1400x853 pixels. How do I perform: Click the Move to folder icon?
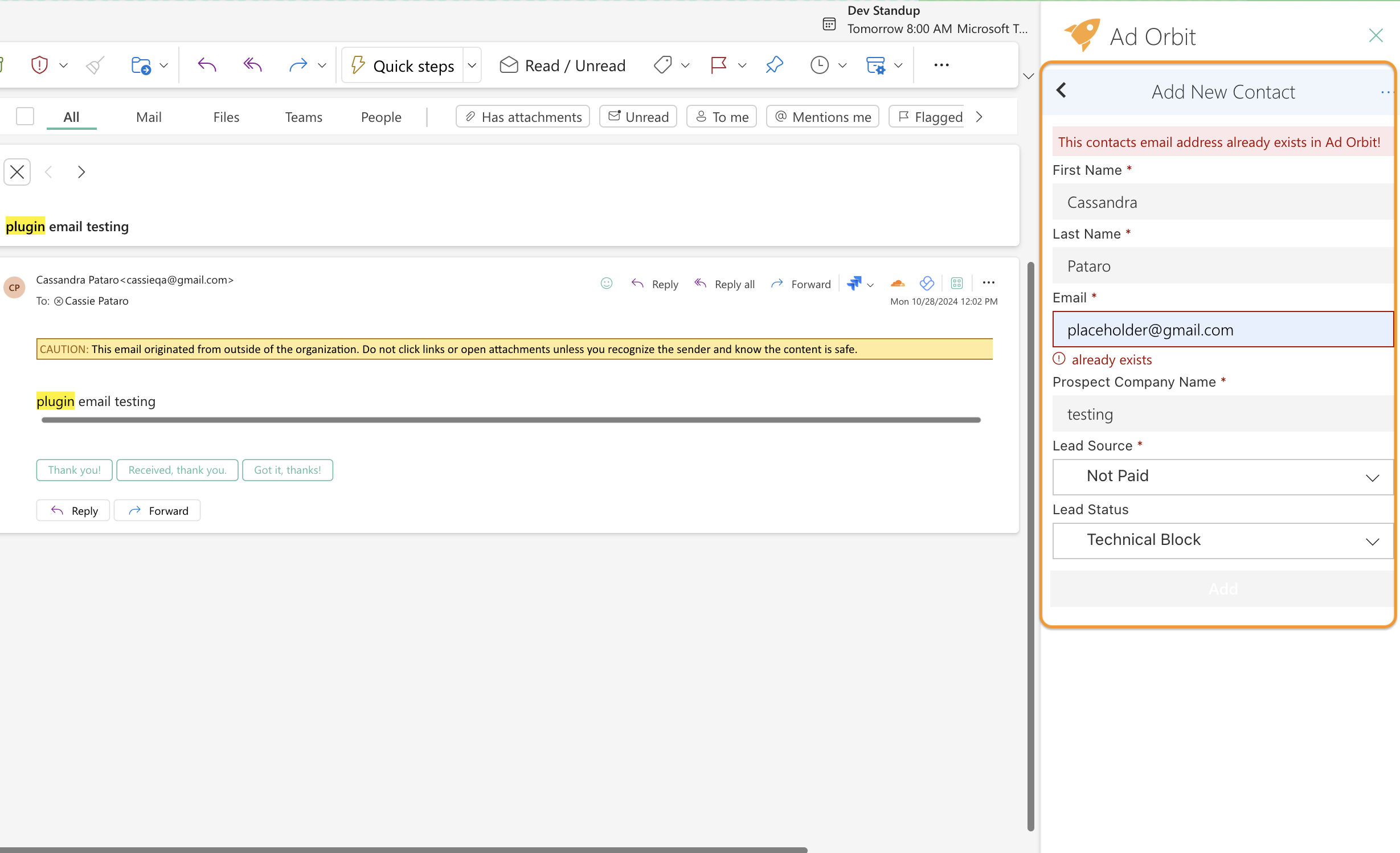[141, 65]
